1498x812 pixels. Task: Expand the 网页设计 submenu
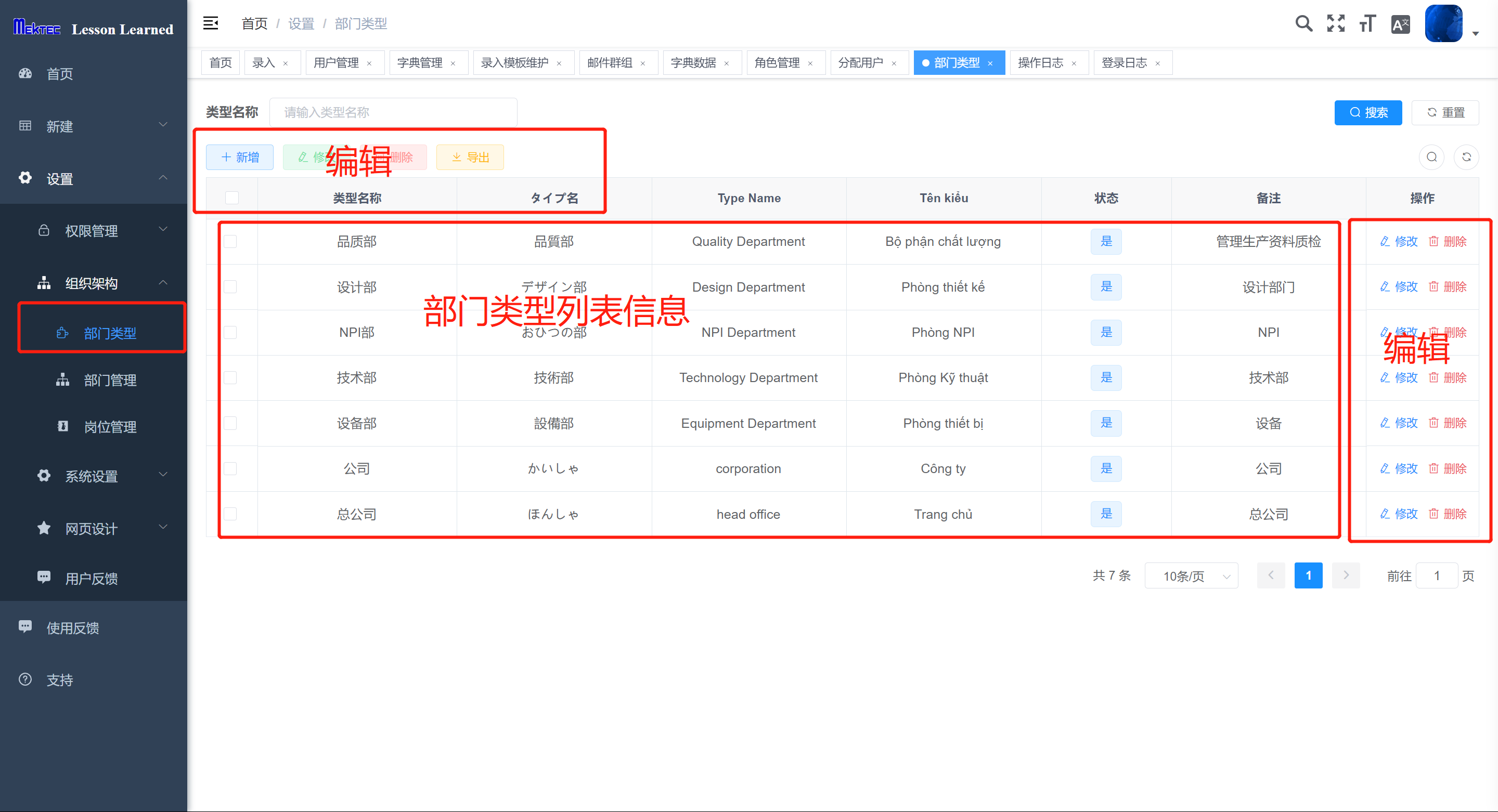tap(93, 528)
